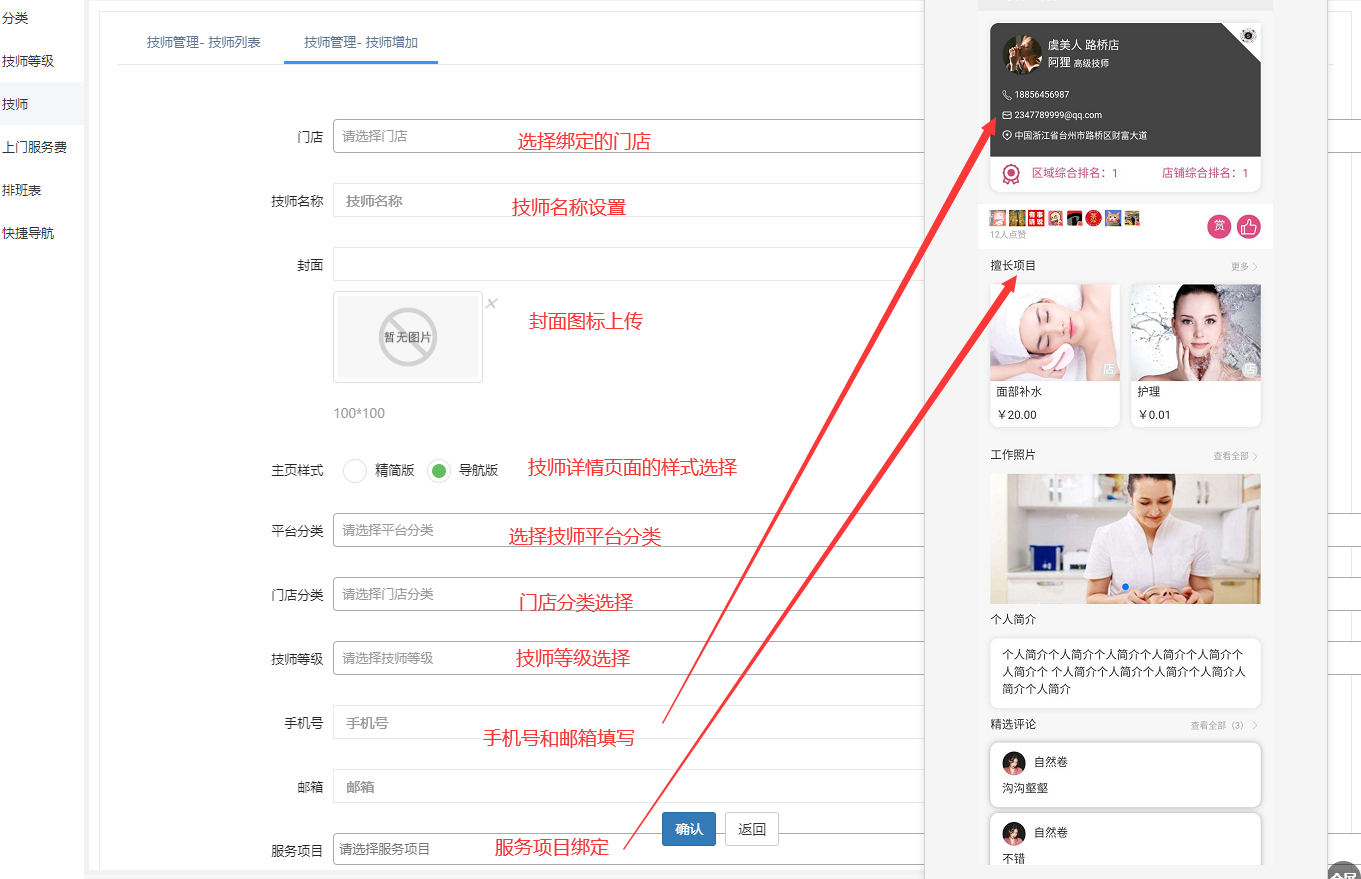Click the phone number icon on technician card
This screenshot has height=879, width=1361.
point(1007,95)
